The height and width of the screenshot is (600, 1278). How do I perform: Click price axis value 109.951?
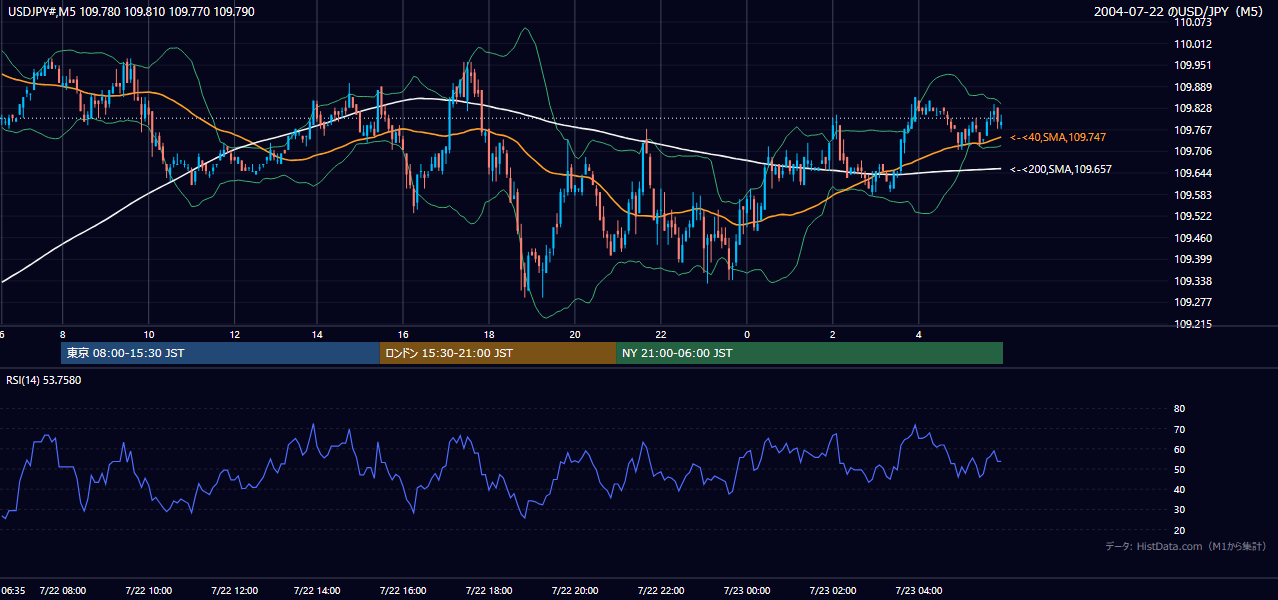pyautogui.click(x=1194, y=65)
